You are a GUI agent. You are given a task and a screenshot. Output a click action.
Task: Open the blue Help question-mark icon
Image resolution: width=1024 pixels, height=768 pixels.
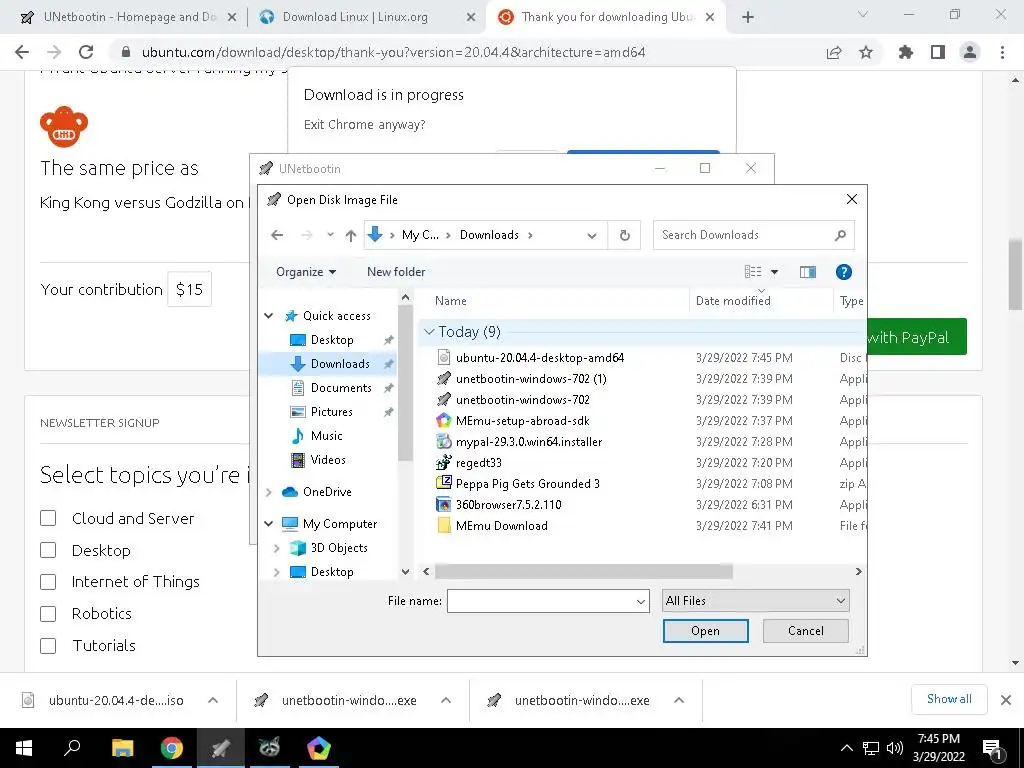[x=843, y=272]
